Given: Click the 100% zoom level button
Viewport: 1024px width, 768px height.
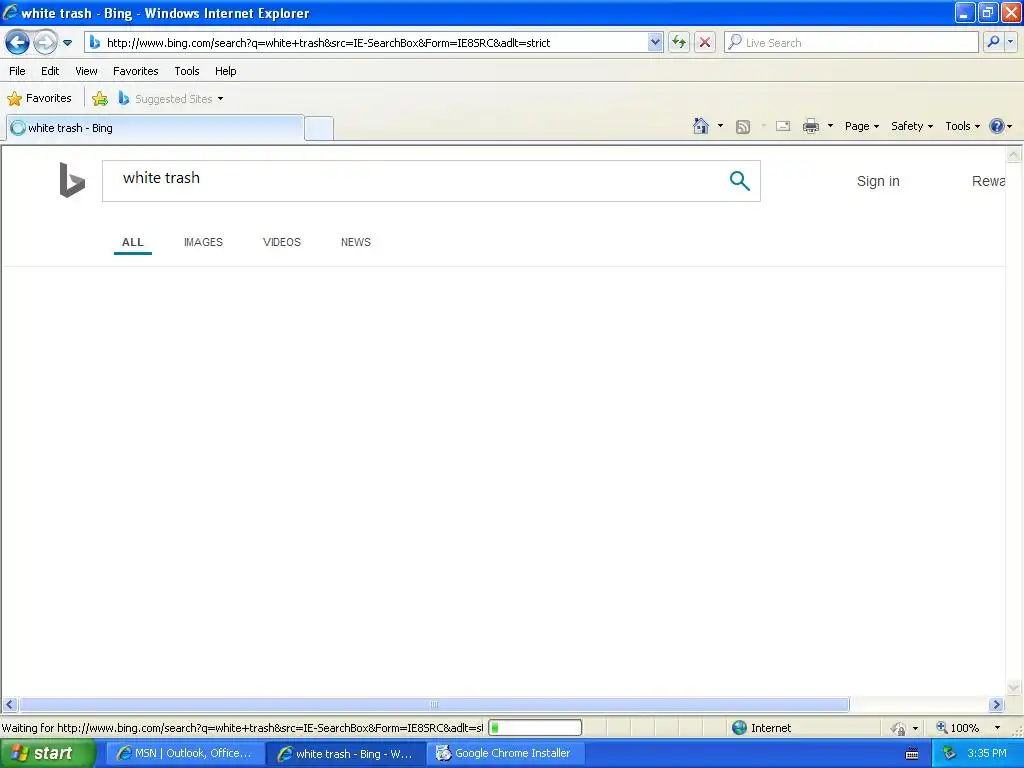Looking at the screenshot, I should 958,728.
